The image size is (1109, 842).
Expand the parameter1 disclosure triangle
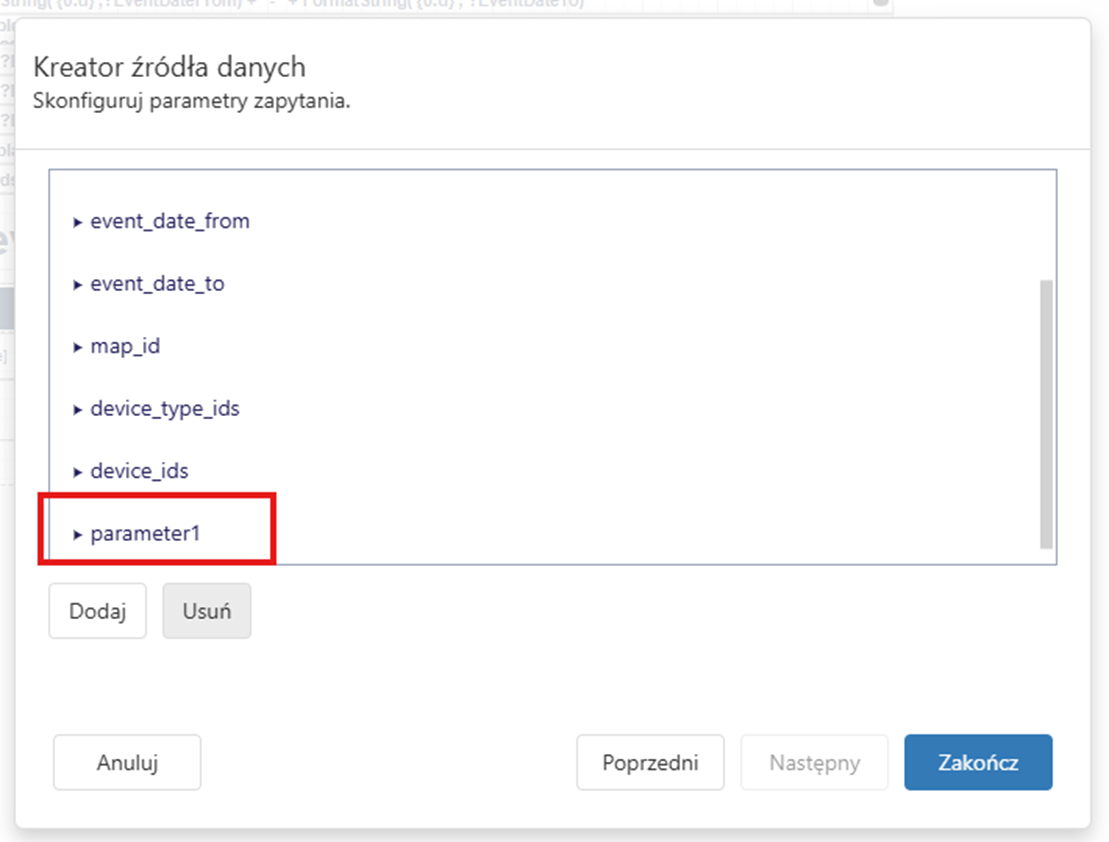click(78, 535)
